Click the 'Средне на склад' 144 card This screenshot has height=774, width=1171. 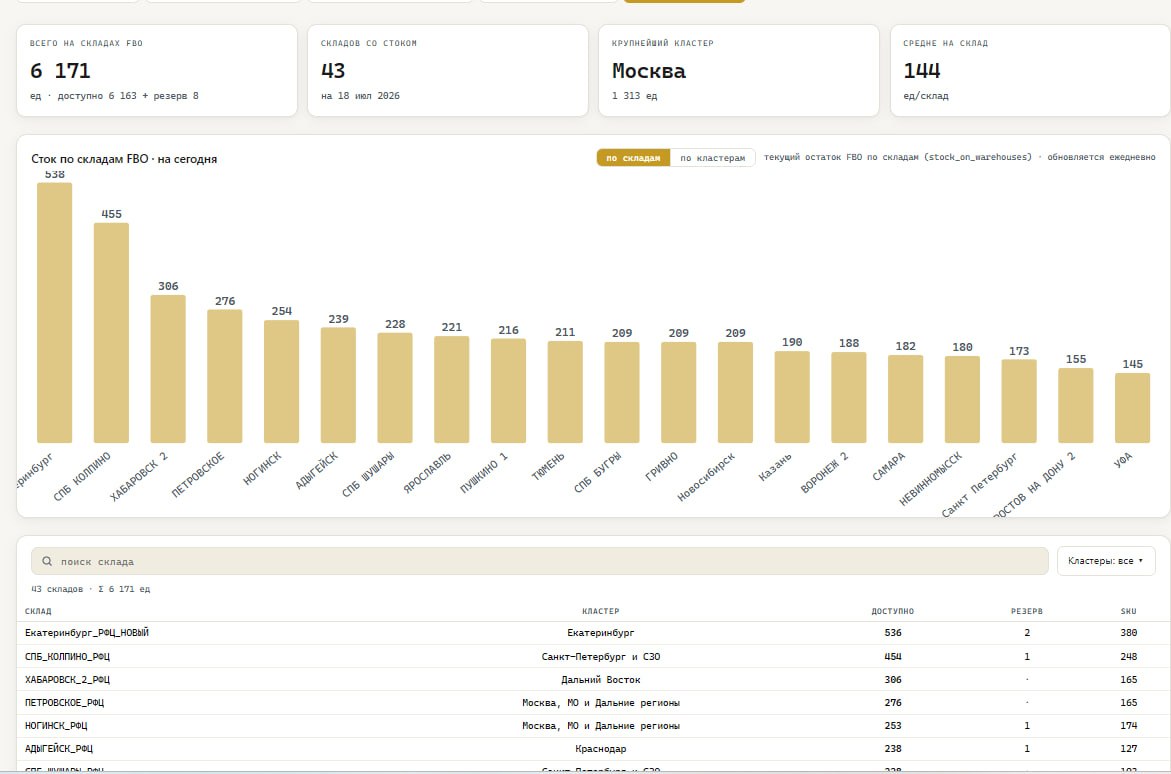[x=1031, y=70]
